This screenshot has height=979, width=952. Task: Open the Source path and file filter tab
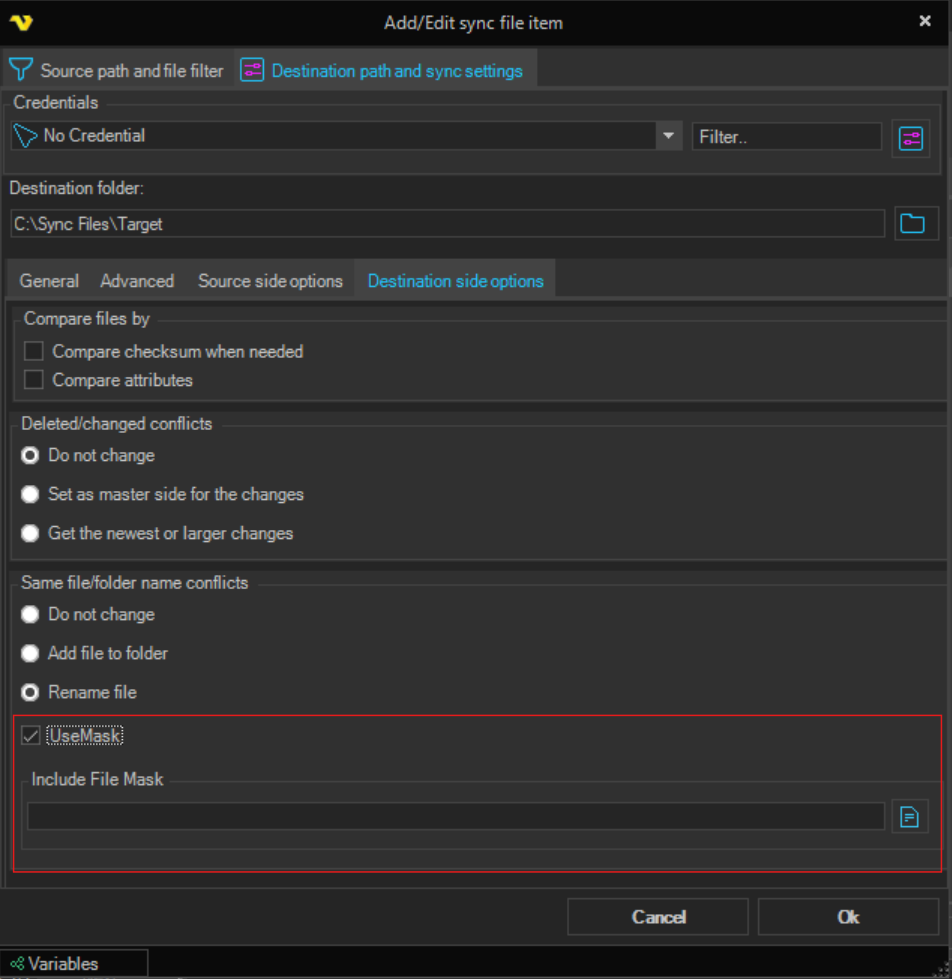click(x=116, y=71)
